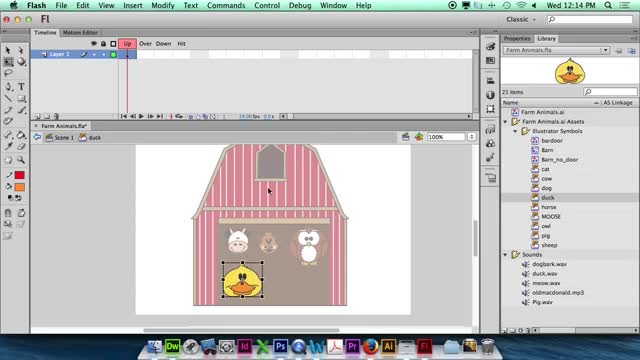Click the Swap Colors icon
The height and width of the screenshot is (360, 640).
[x=18, y=198]
